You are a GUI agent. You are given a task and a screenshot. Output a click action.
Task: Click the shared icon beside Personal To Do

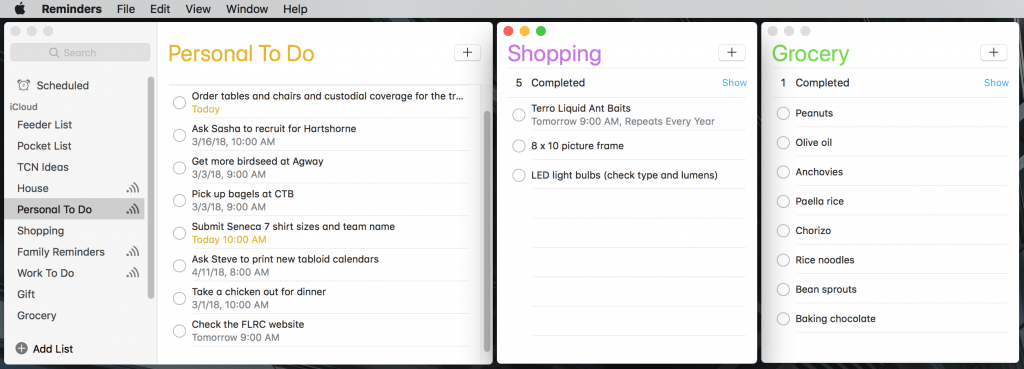(x=133, y=210)
